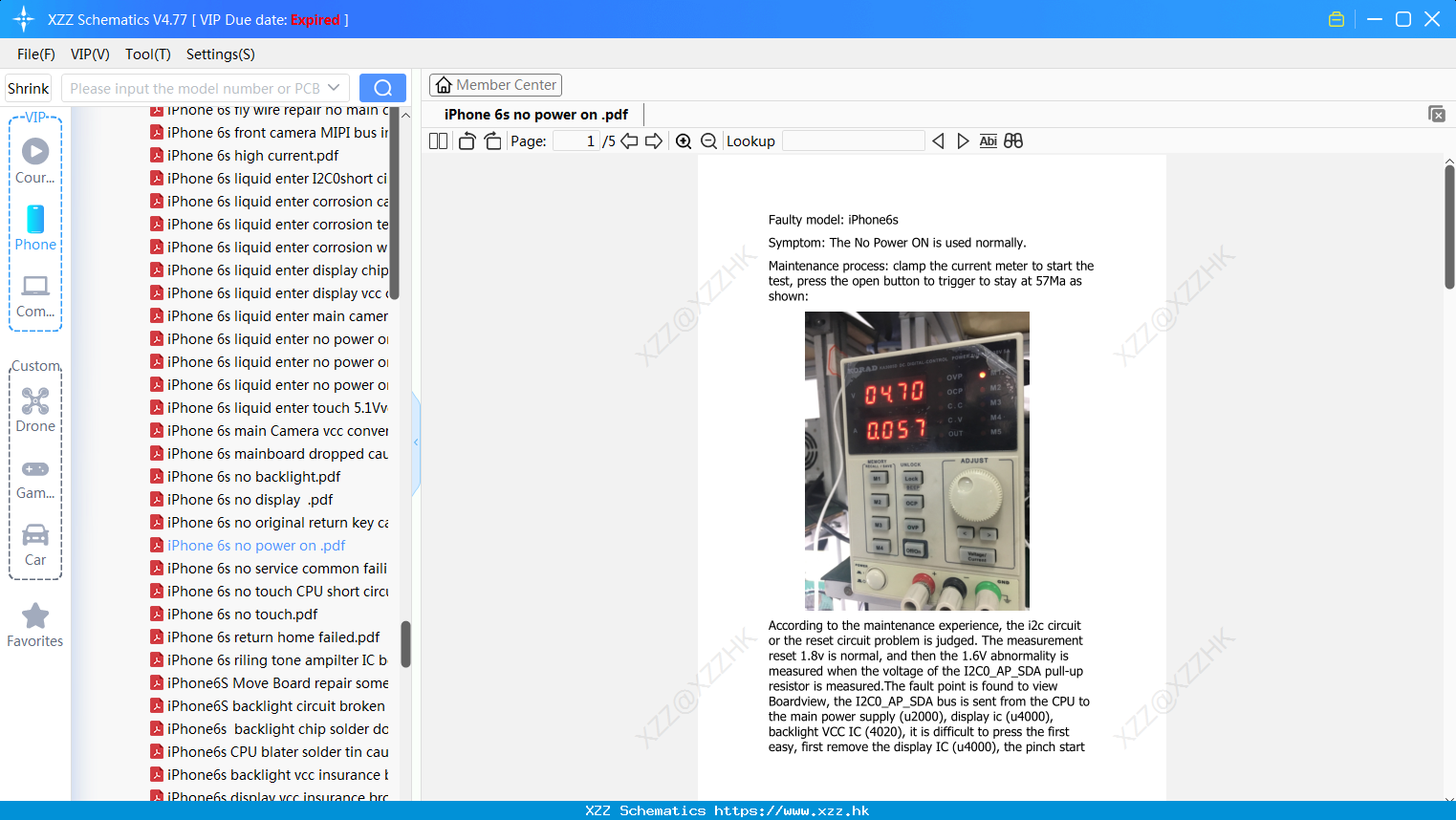Open iPhone 6s main Camera vcc file

point(270,431)
